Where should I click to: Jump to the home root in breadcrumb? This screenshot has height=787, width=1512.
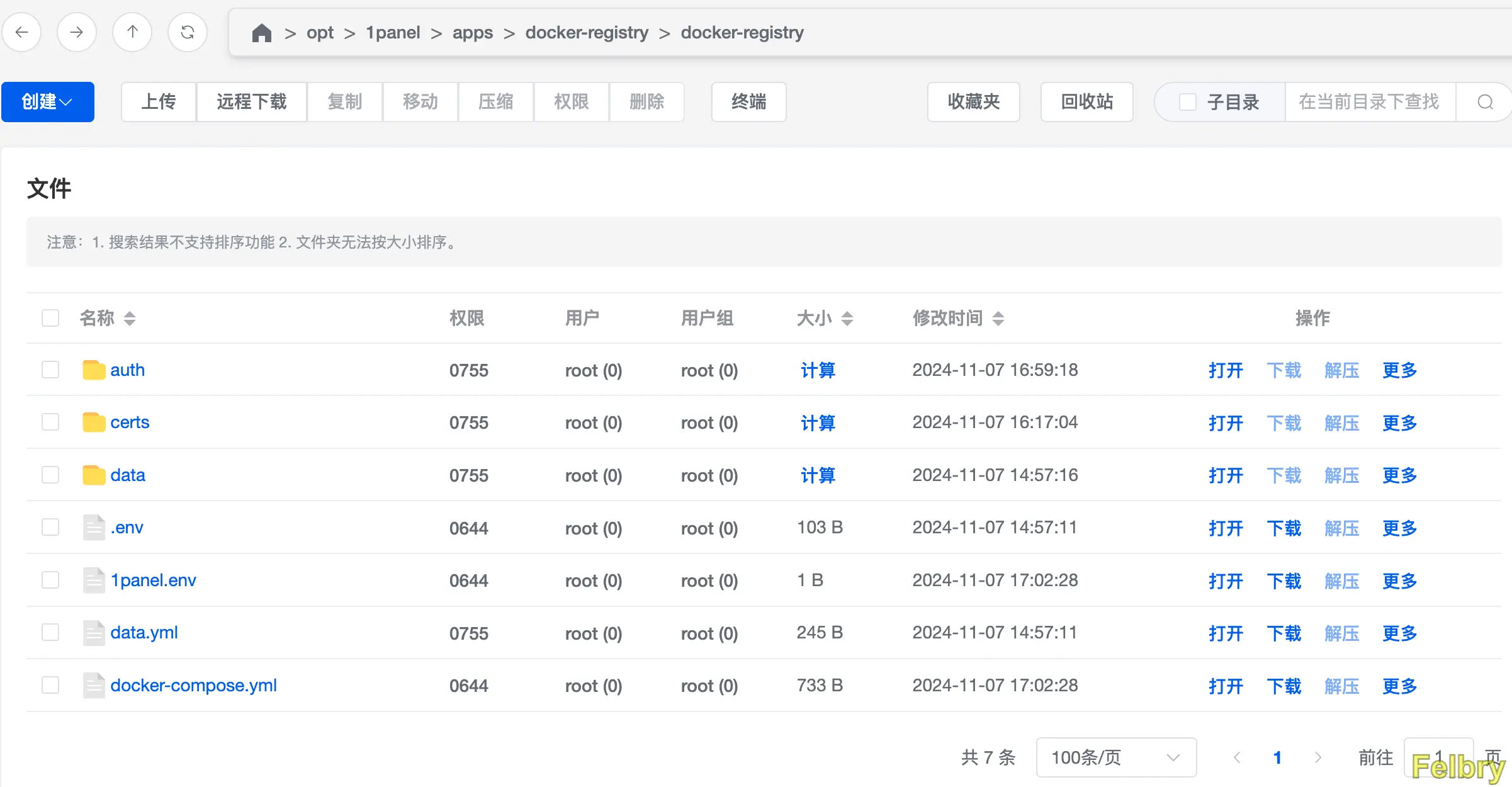tap(261, 33)
